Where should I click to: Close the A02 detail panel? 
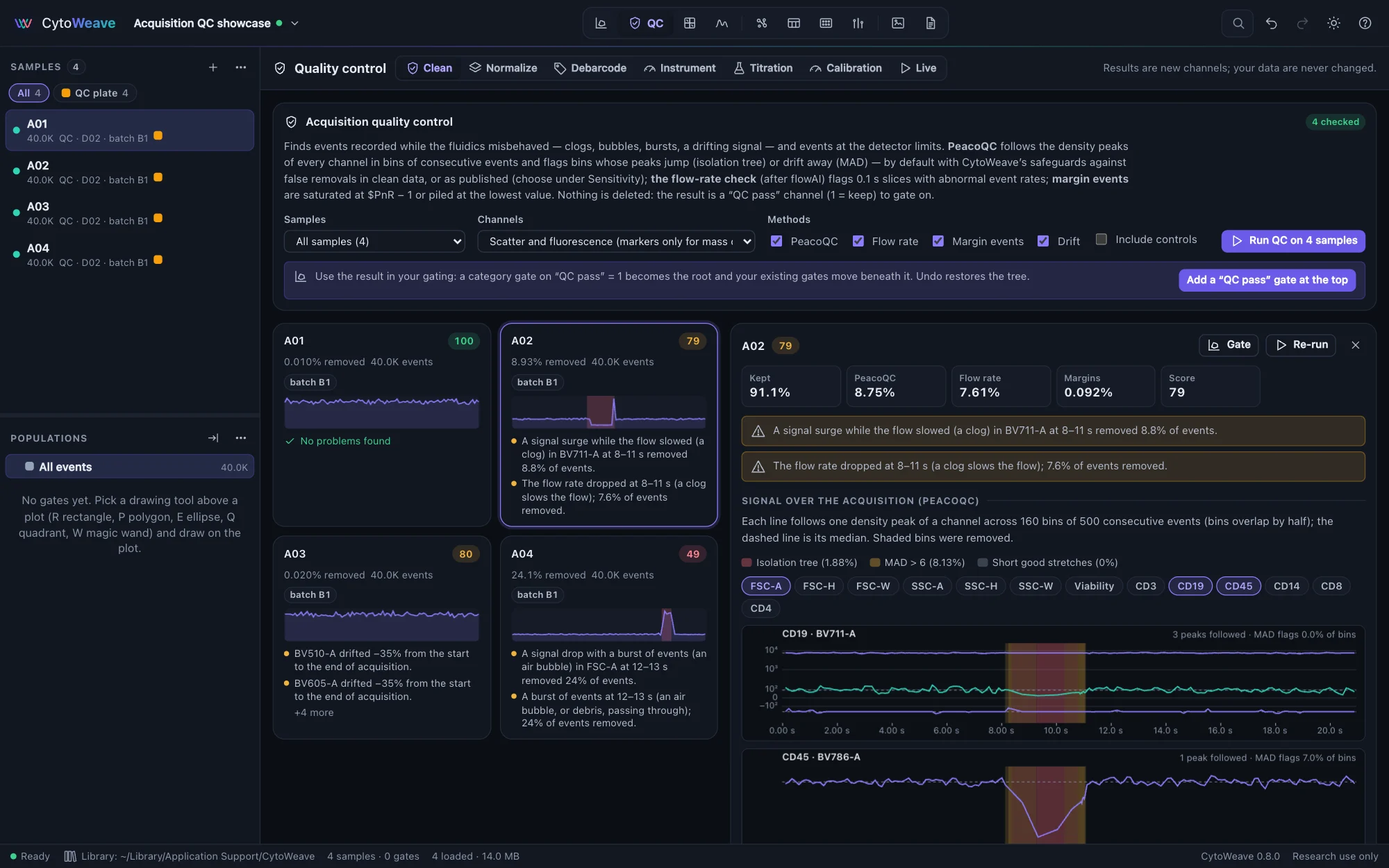tap(1355, 345)
